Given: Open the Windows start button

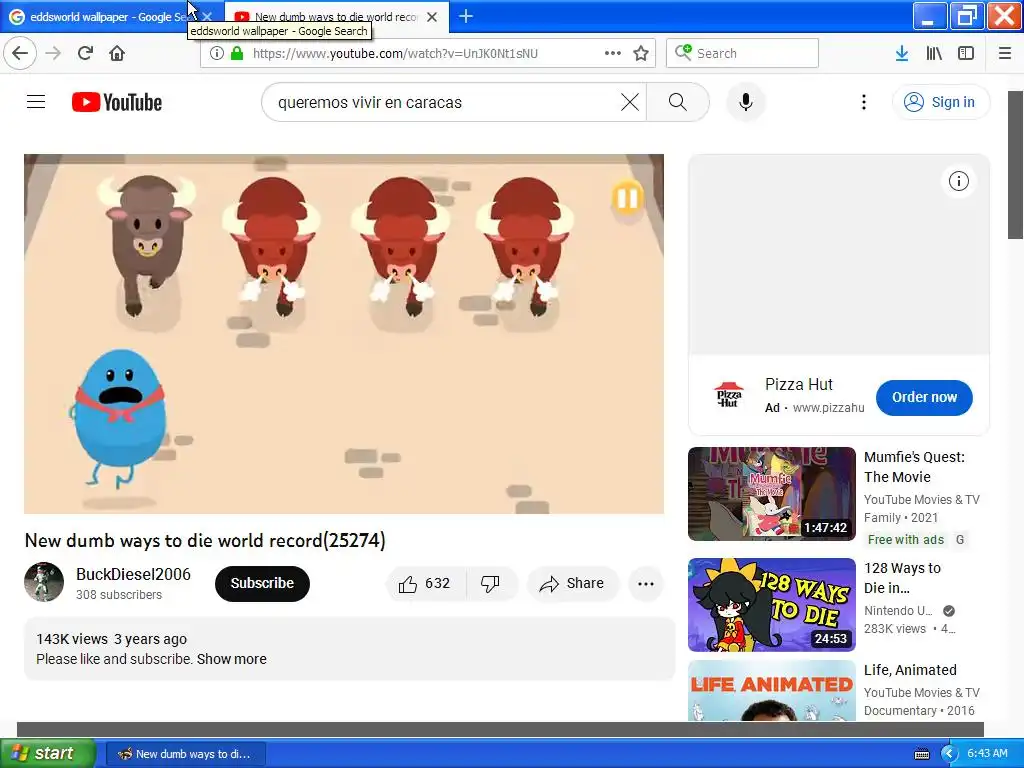Looking at the screenshot, I should point(47,754).
